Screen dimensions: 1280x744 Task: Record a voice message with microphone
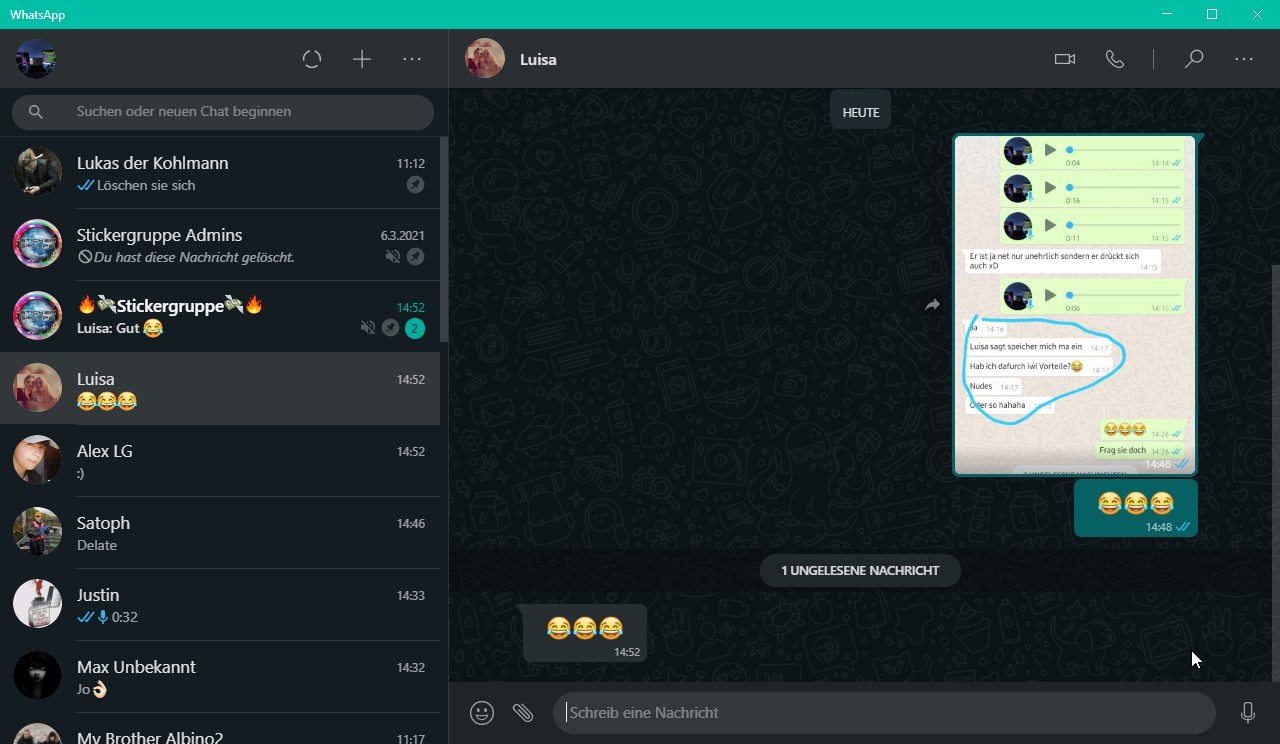point(1248,713)
